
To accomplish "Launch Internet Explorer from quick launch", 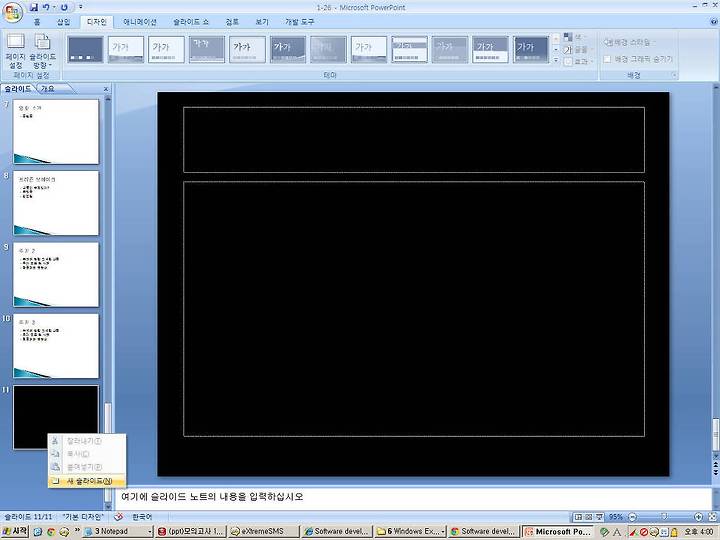I will click(x=38, y=532).
